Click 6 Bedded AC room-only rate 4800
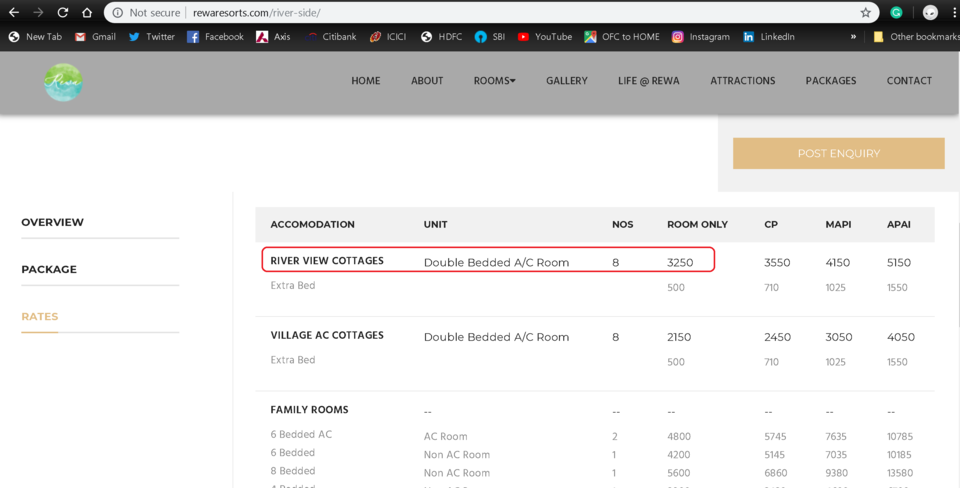The height and width of the screenshot is (488, 960). pos(679,437)
